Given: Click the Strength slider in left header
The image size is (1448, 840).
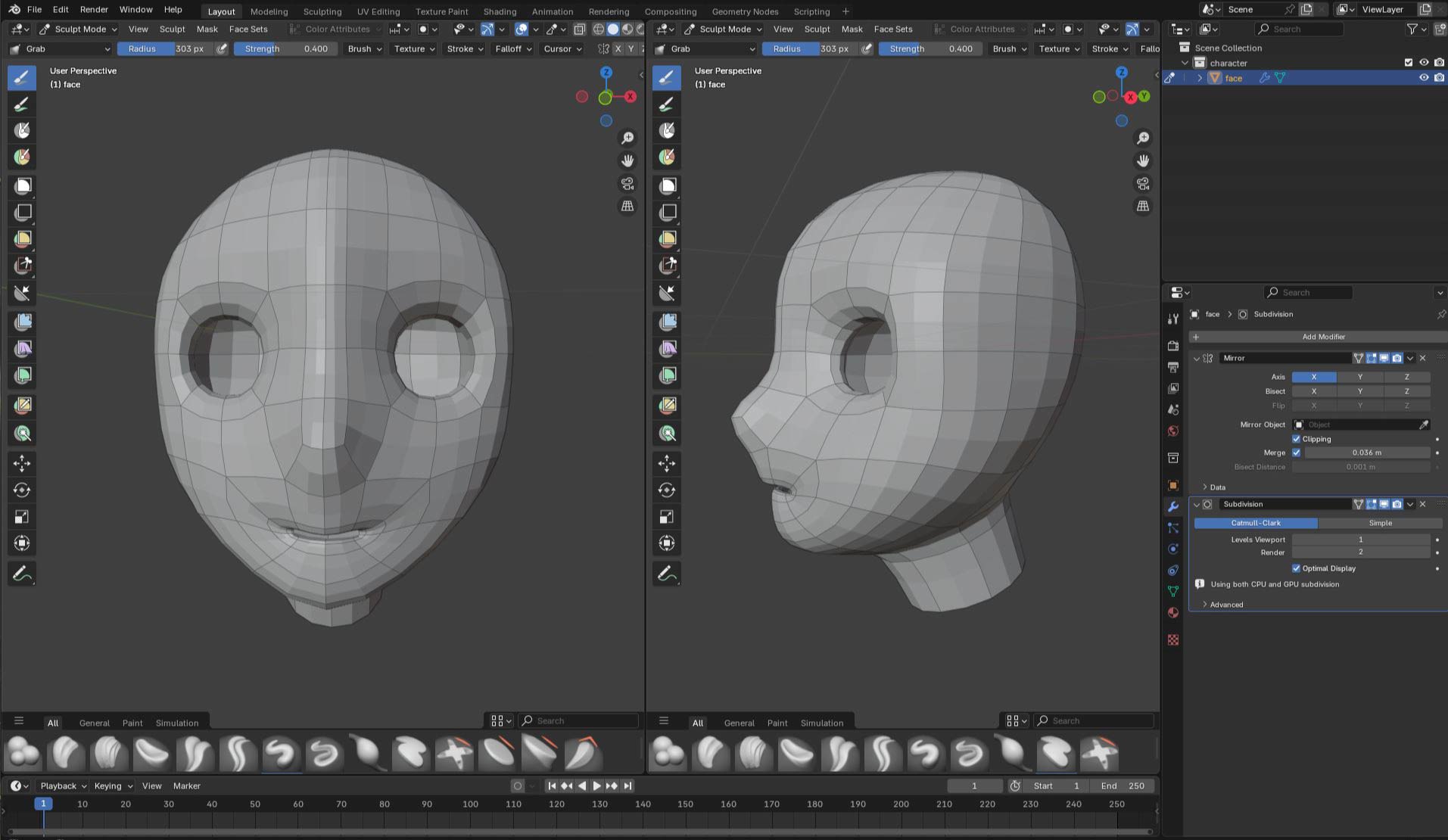Looking at the screenshot, I should tap(285, 48).
